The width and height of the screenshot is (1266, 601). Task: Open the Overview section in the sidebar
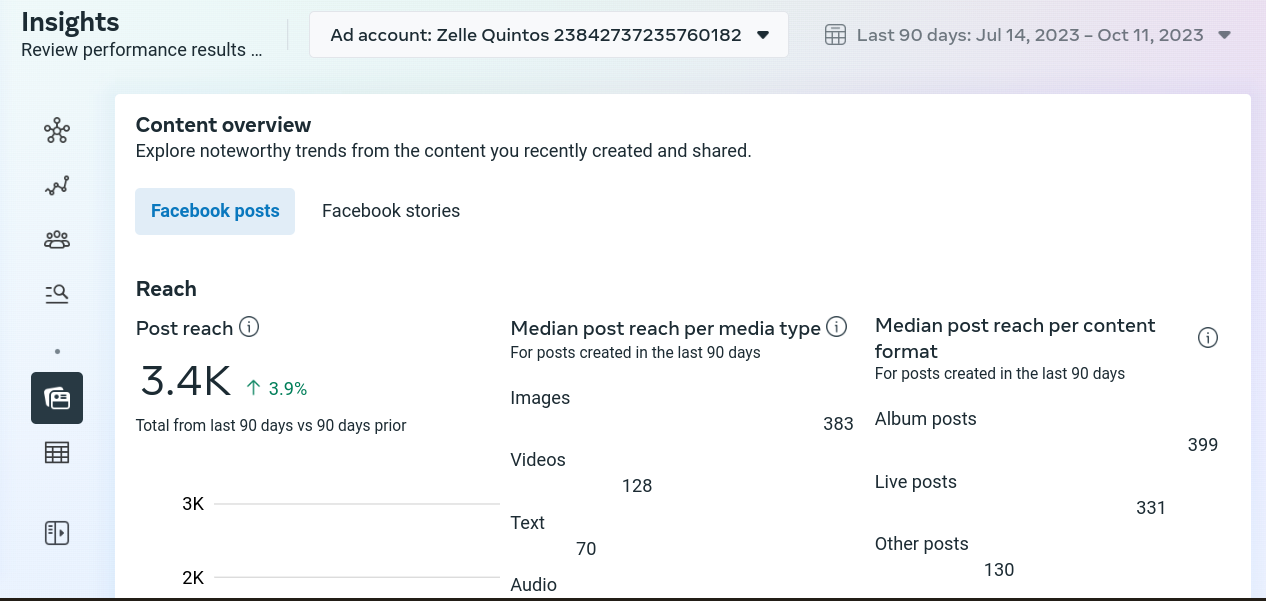(x=57, y=131)
